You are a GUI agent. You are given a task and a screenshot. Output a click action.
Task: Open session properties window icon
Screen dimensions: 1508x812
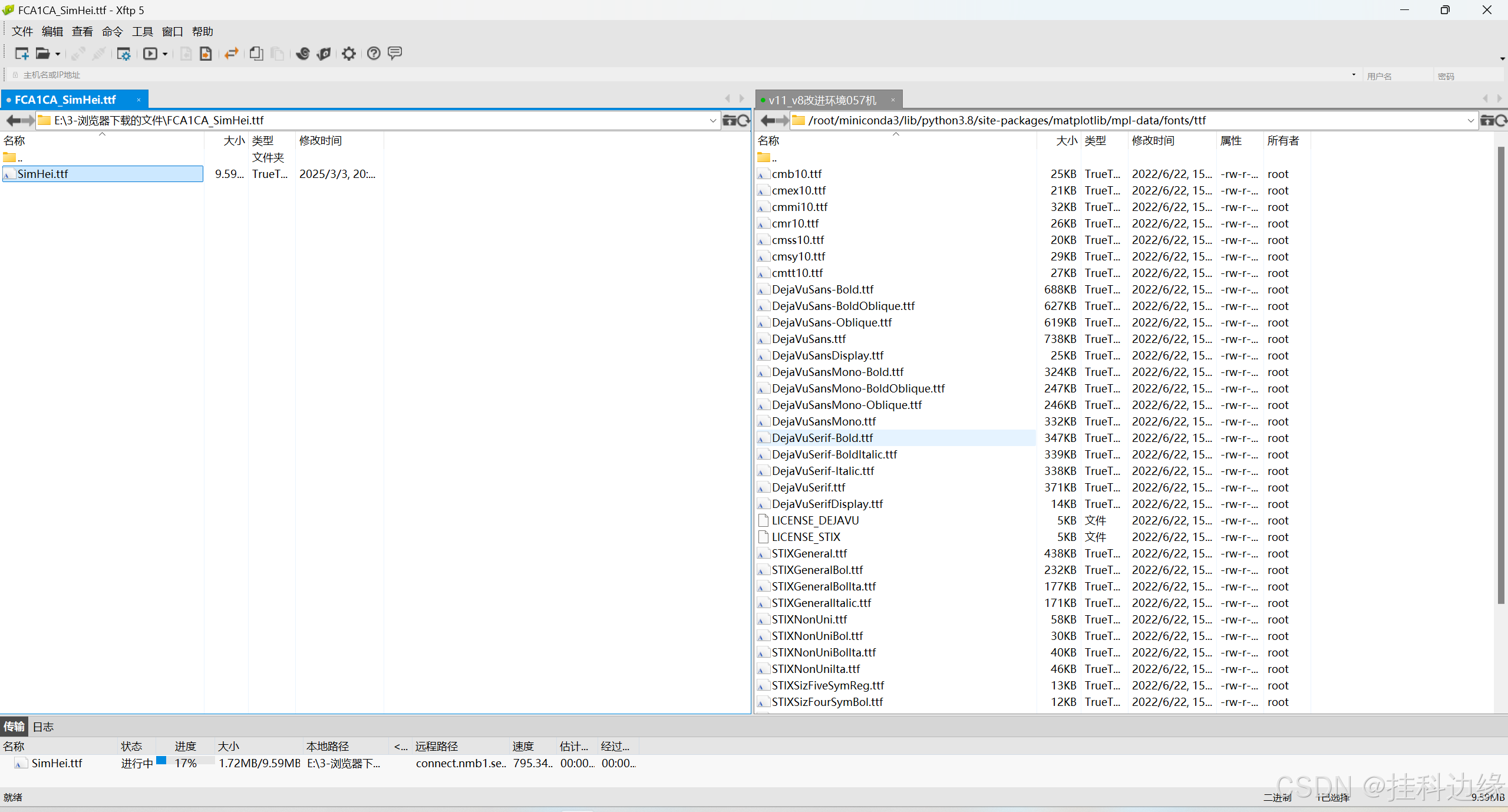pyautogui.click(x=124, y=54)
